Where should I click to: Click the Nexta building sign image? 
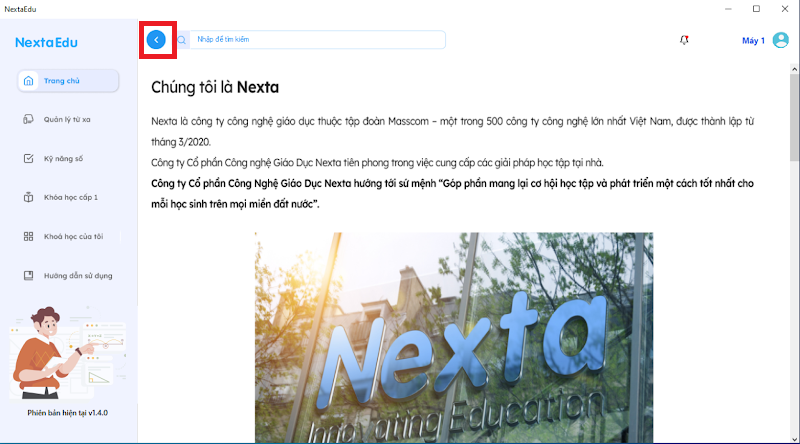[454, 338]
